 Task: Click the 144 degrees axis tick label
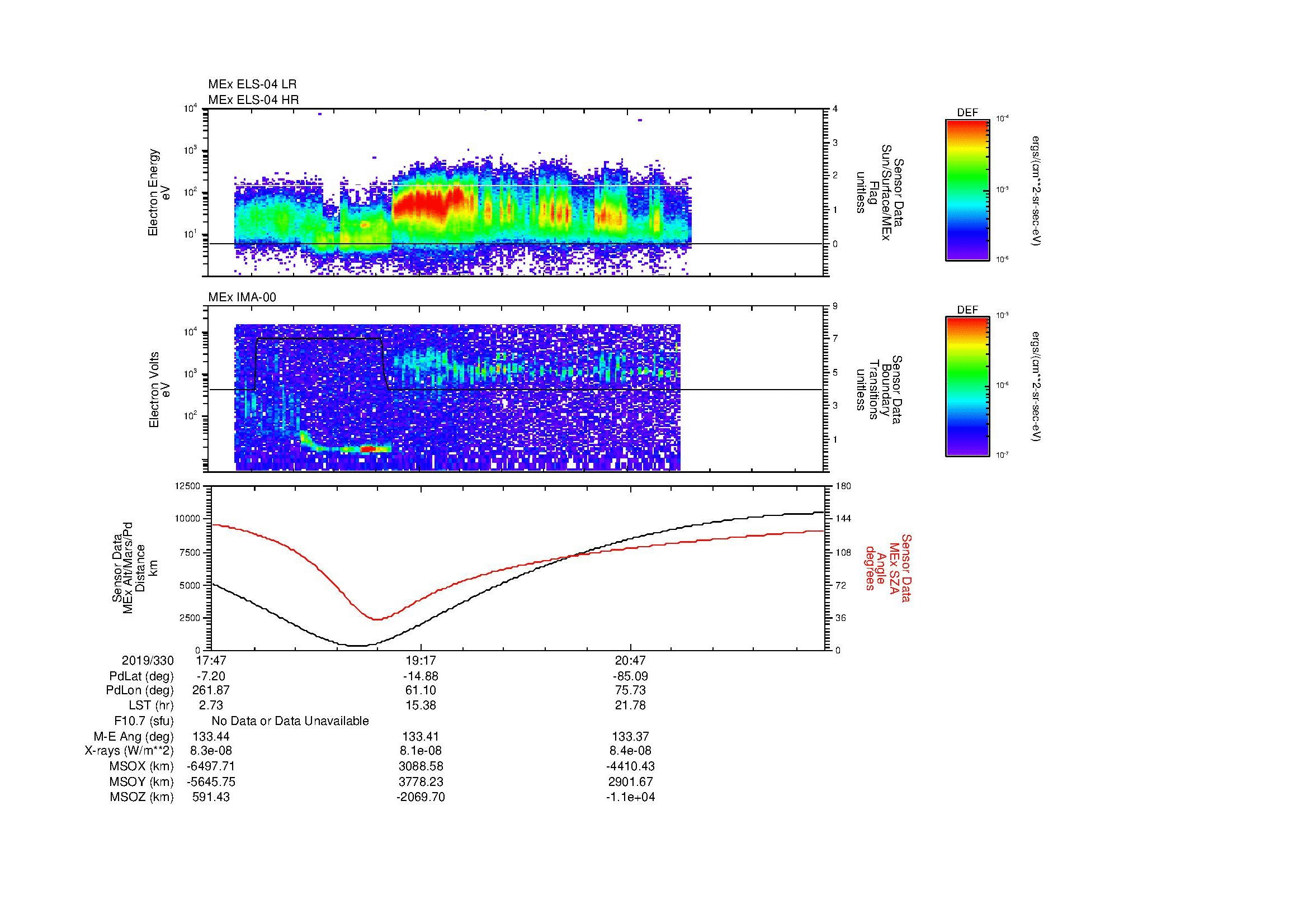[843, 519]
